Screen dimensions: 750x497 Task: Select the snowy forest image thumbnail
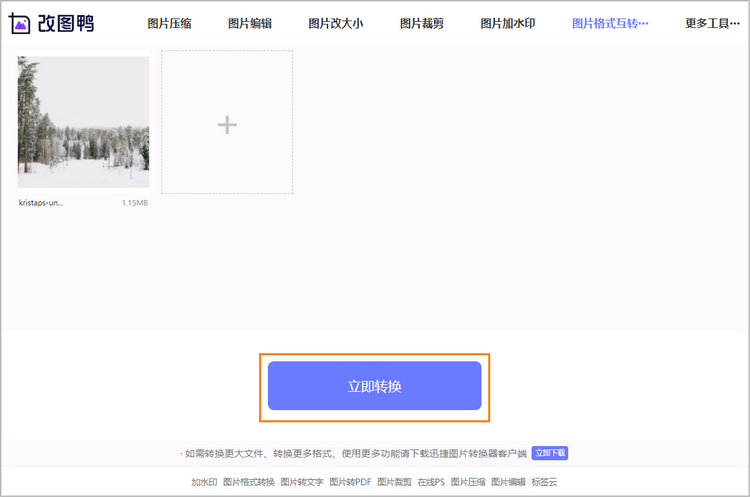[83, 121]
